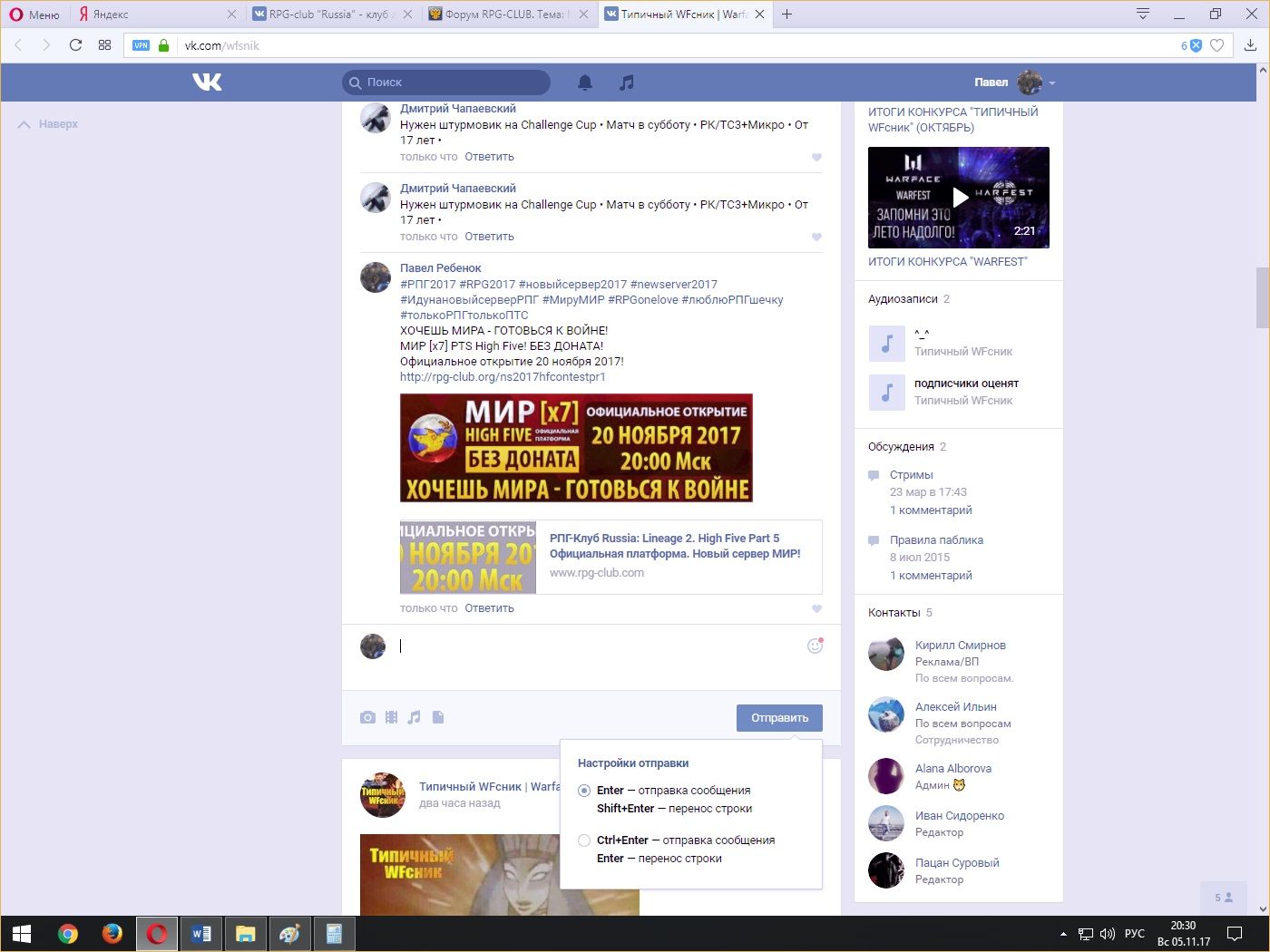Click the VK logo in header

point(207,83)
